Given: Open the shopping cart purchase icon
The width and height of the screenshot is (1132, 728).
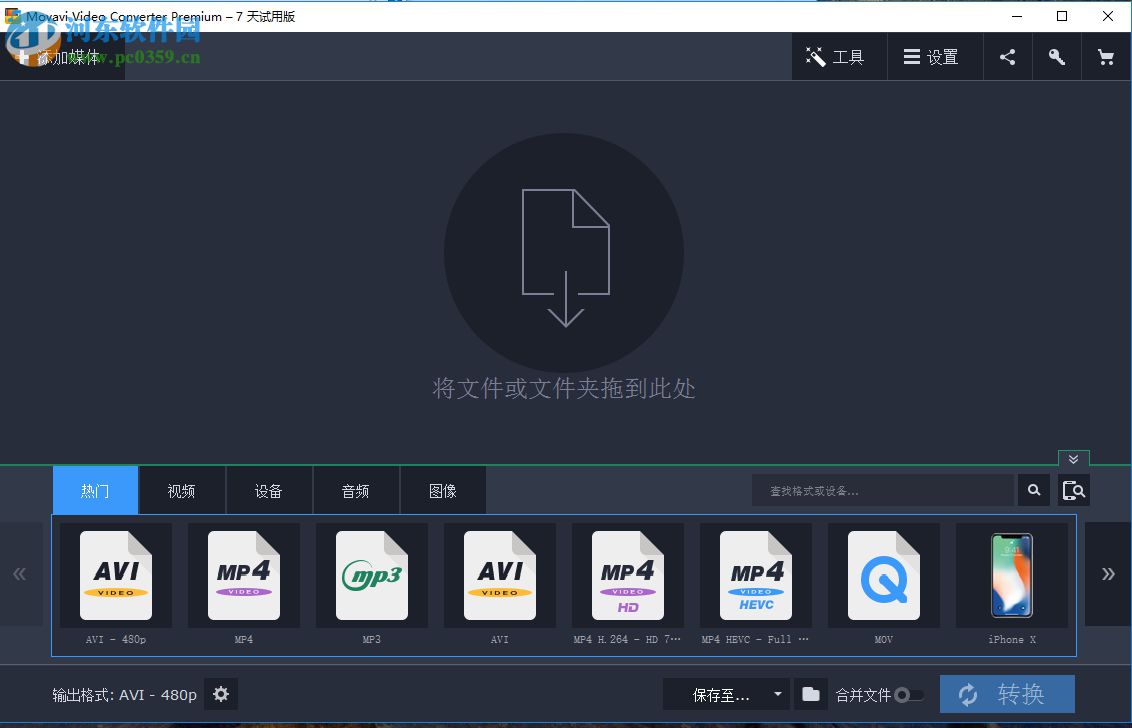Looking at the screenshot, I should tap(1106, 57).
